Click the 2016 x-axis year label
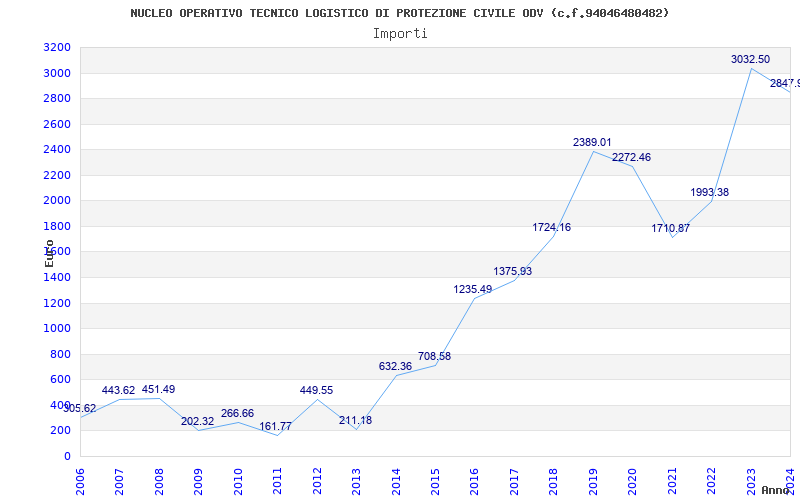 tap(474, 482)
